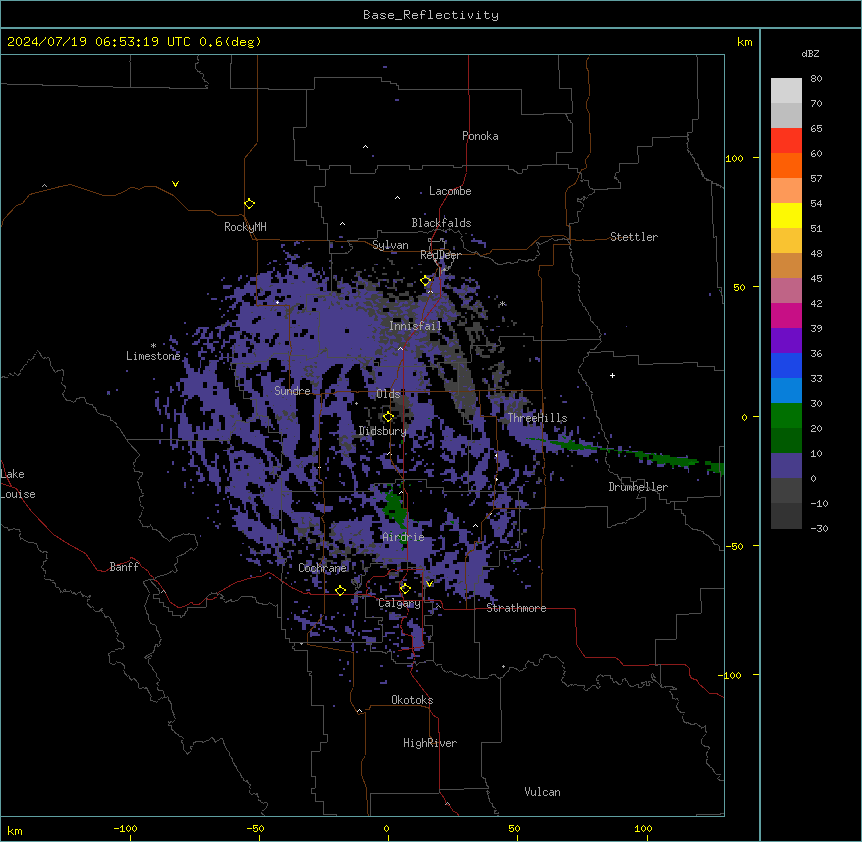The height and width of the screenshot is (842, 862).
Task: Click the -100 tick label on right axis
Action: [731, 675]
